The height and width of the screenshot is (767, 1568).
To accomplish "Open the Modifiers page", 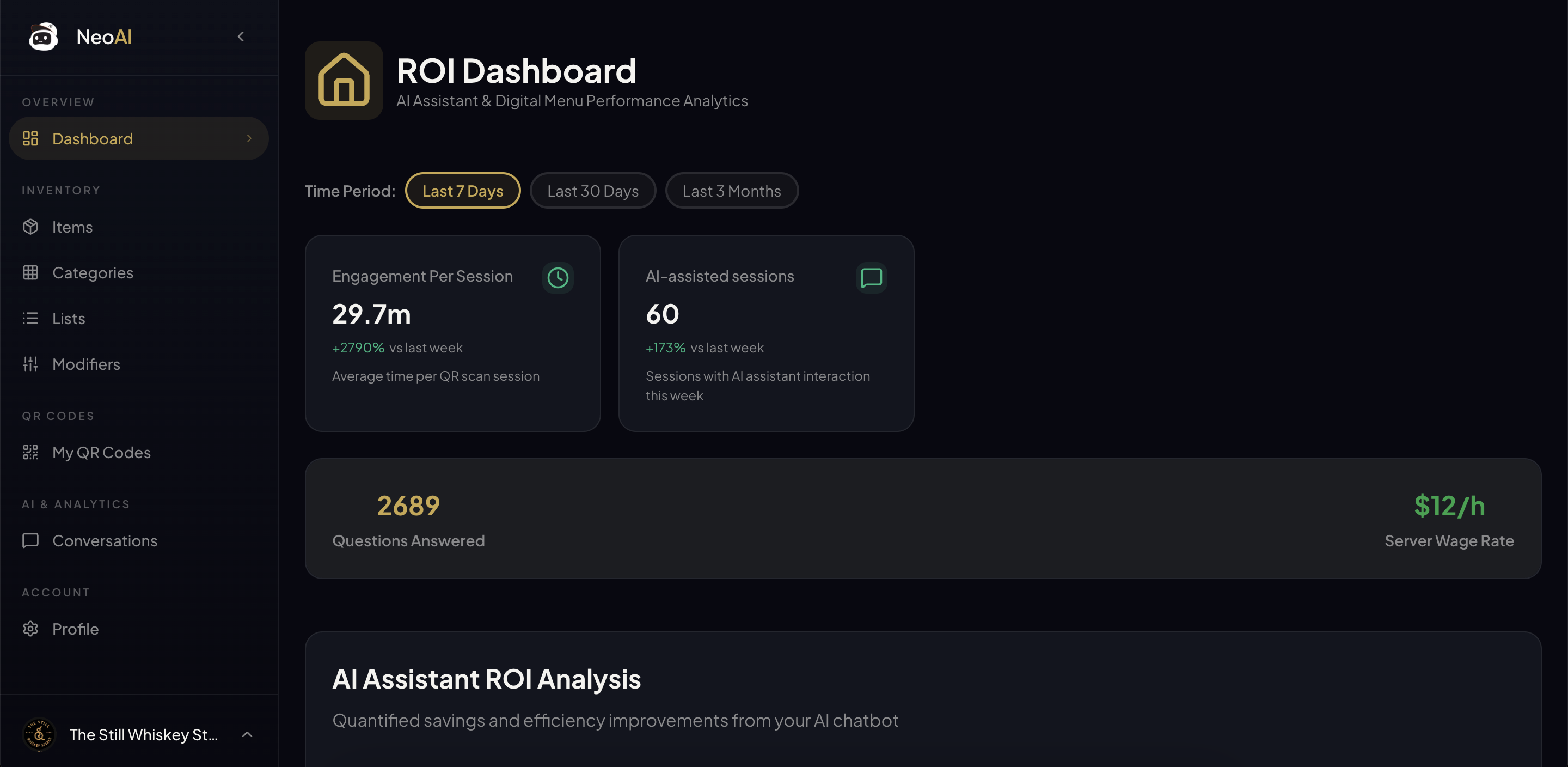I will coord(139,364).
